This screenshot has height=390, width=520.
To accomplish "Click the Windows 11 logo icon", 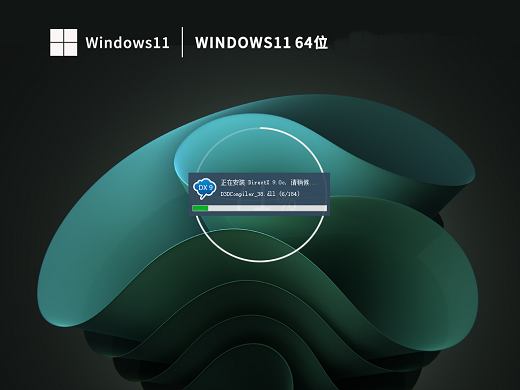I will [63, 42].
